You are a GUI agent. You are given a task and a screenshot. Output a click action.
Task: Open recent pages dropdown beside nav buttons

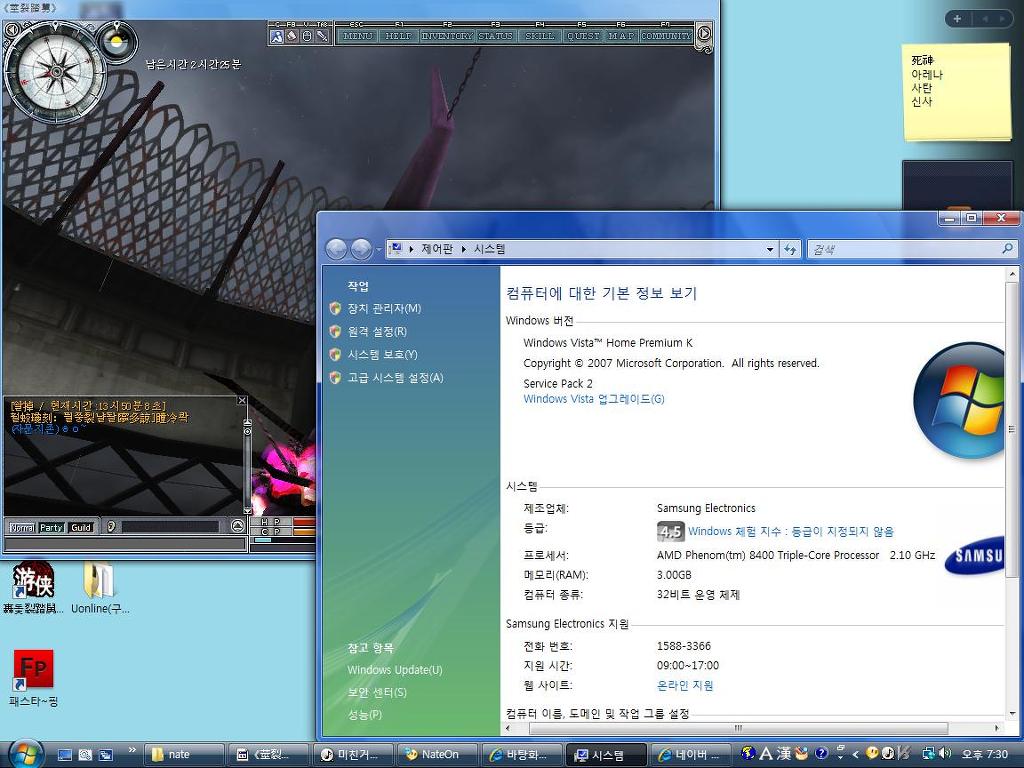(378, 249)
